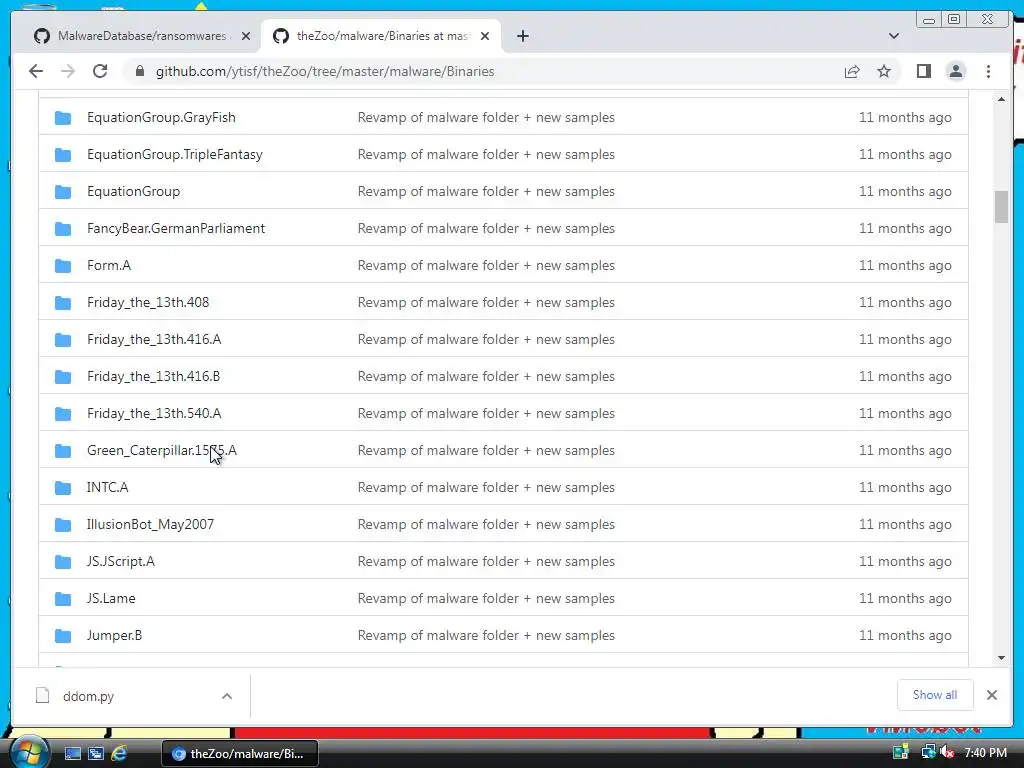
Task: Click the Jumper.B folder icon
Action: click(x=63, y=635)
